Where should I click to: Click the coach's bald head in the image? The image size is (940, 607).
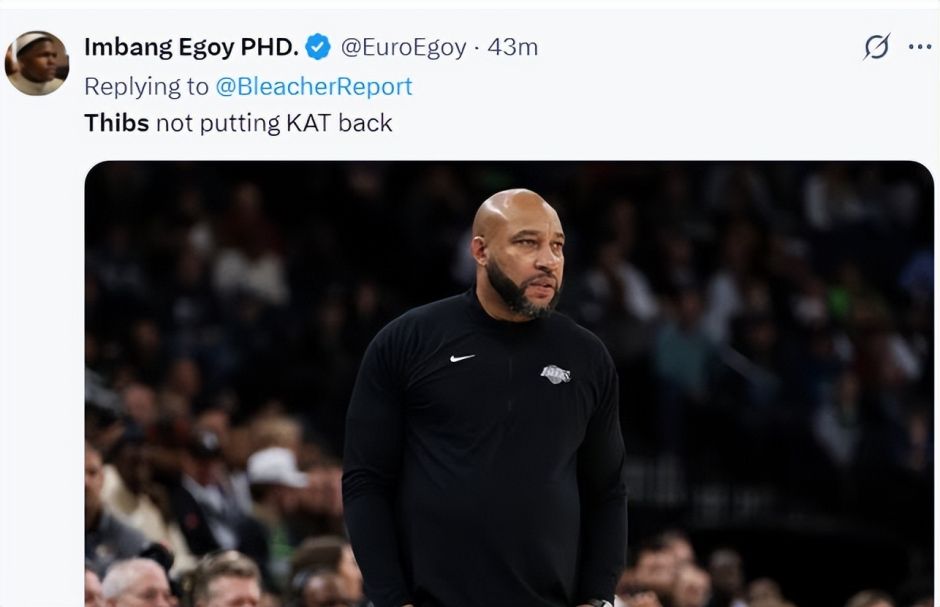click(514, 211)
